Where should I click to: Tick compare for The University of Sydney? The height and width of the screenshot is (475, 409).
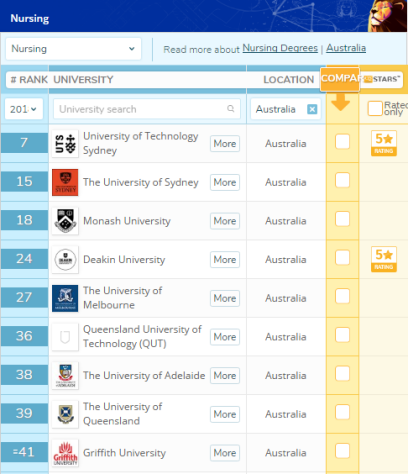coord(342,180)
